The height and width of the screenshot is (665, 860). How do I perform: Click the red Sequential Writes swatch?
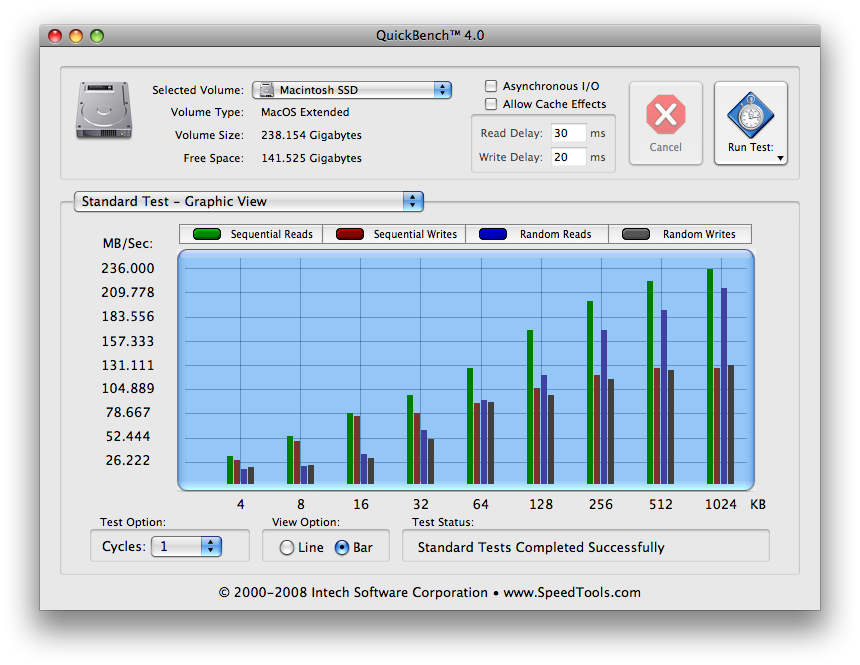coord(350,234)
